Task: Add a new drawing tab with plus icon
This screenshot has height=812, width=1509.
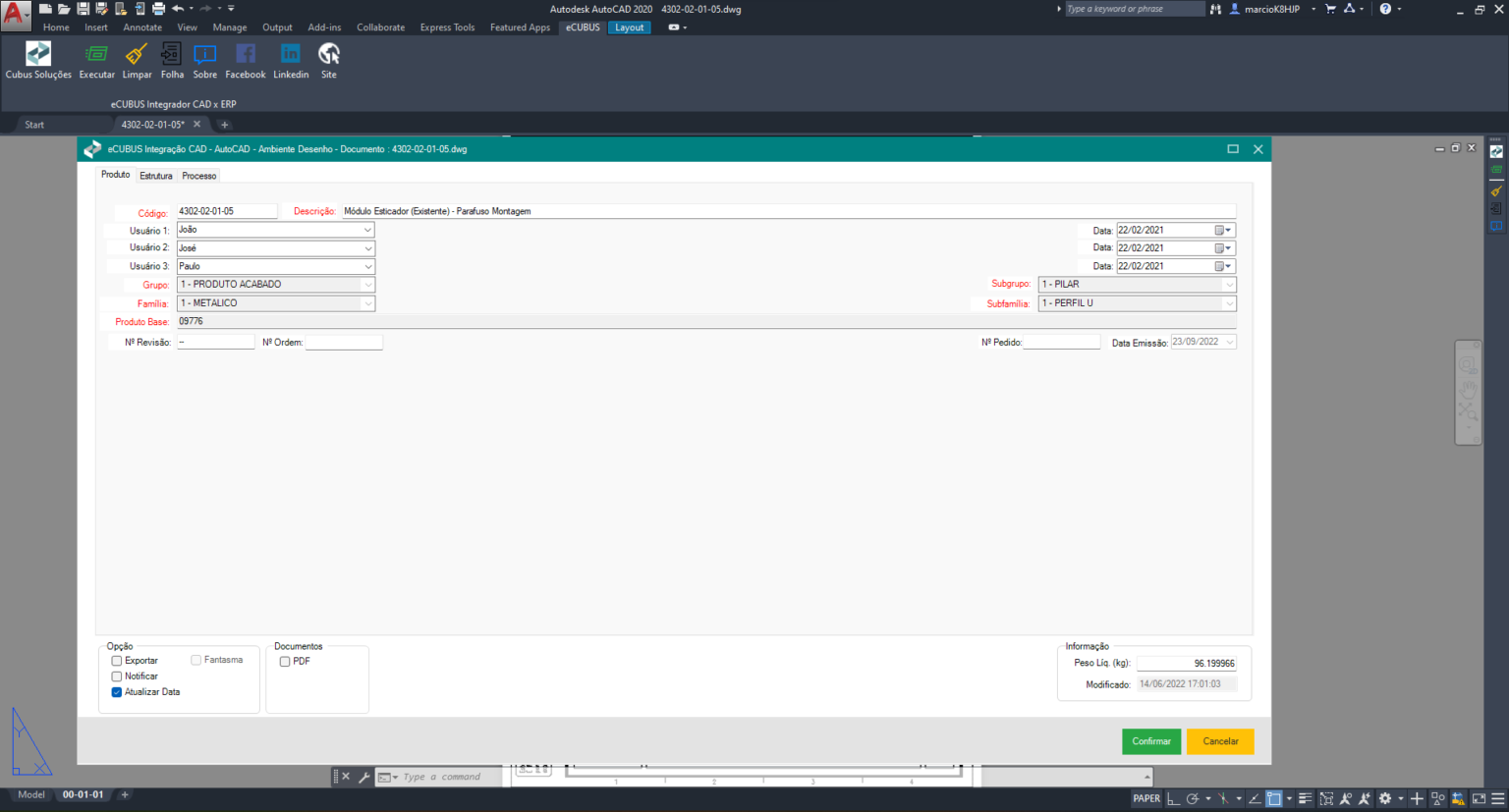Action: point(224,125)
